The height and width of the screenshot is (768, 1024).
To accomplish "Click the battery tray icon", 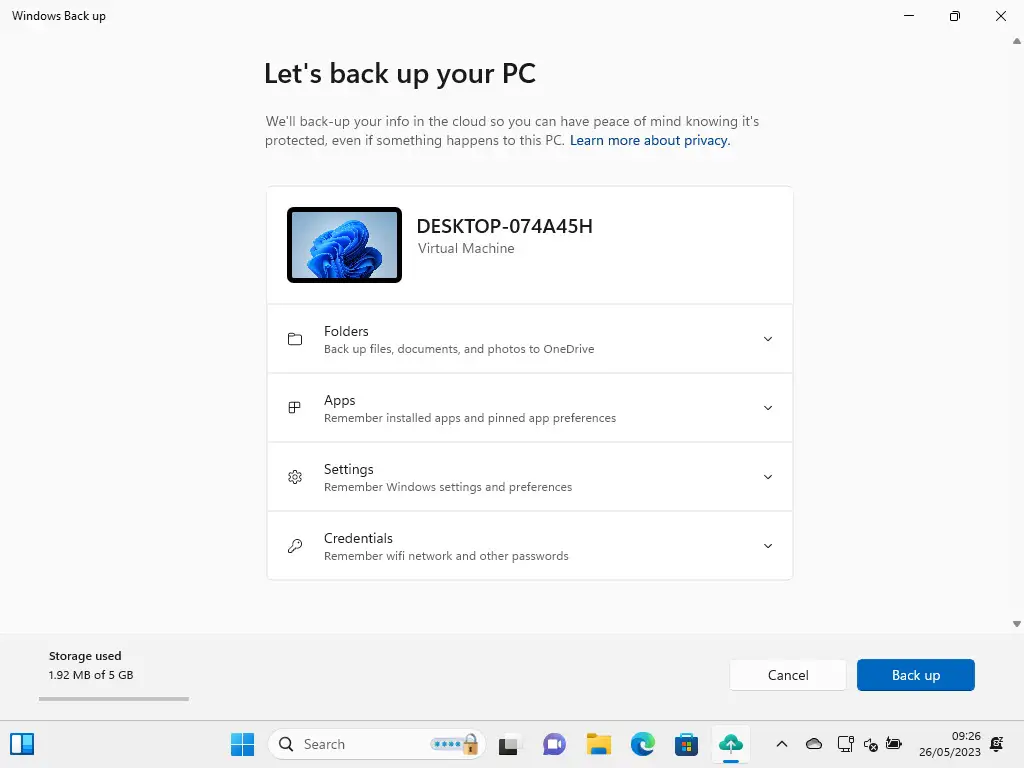I will click(894, 744).
